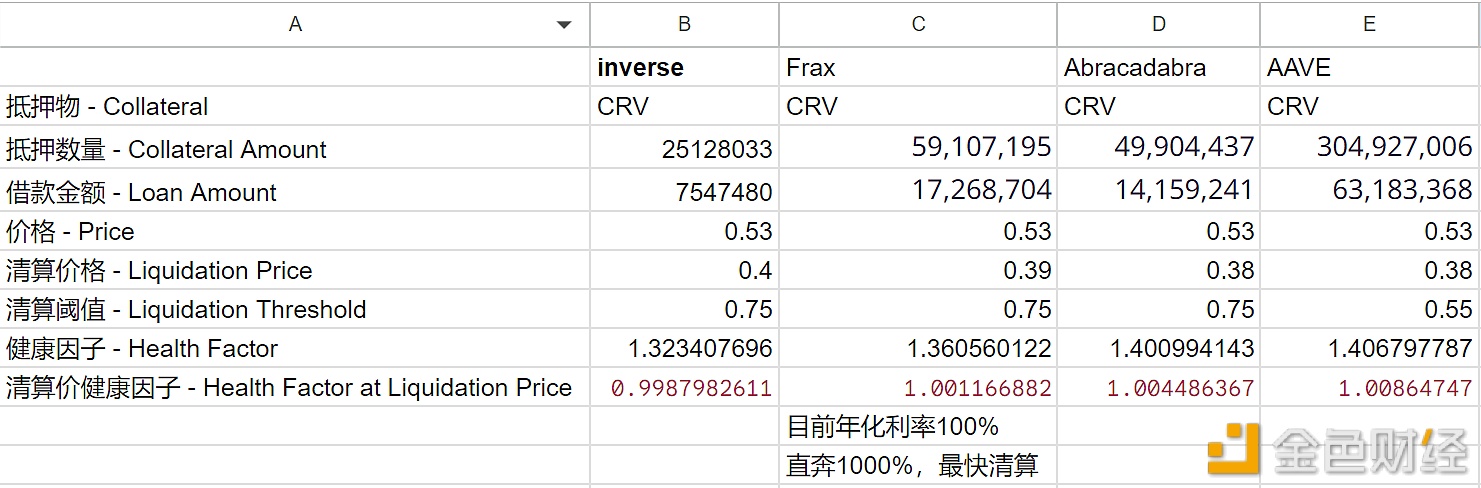The height and width of the screenshot is (488, 1481).
Task: Click red value 1.00864747
Action: (1369, 387)
